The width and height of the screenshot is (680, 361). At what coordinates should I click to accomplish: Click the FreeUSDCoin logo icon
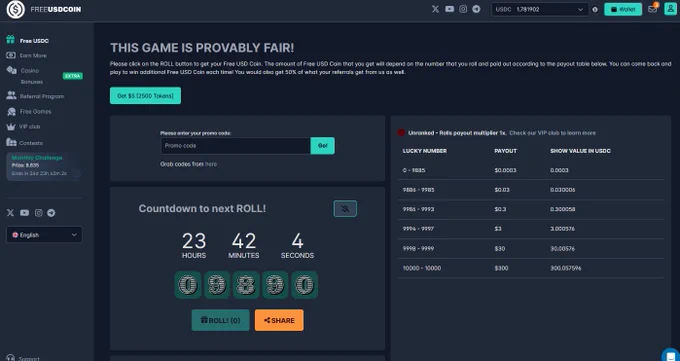point(16,10)
